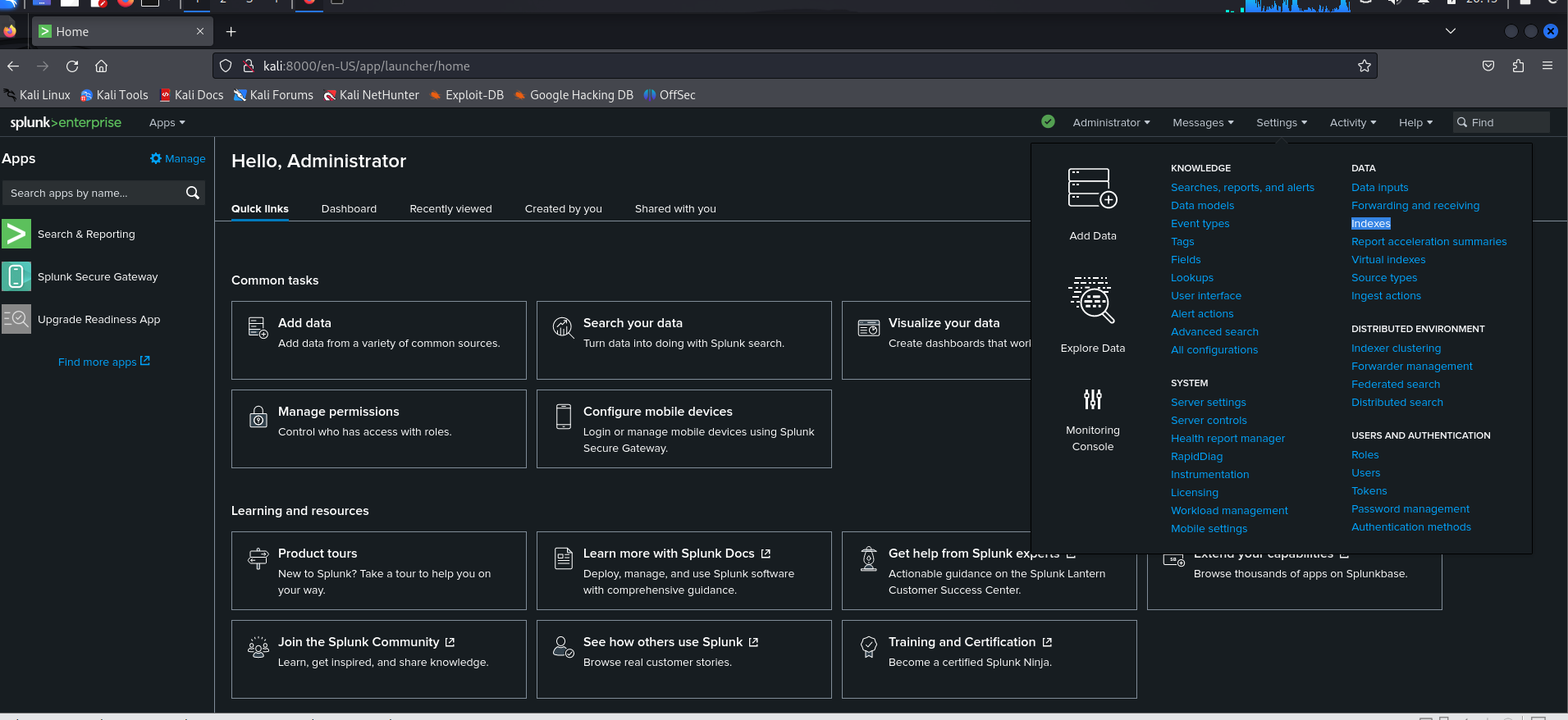Image resolution: width=1568 pixels, height=720 pixels.
Task: Open the Upgrade Readiness App icon
Action: point(16,319)
